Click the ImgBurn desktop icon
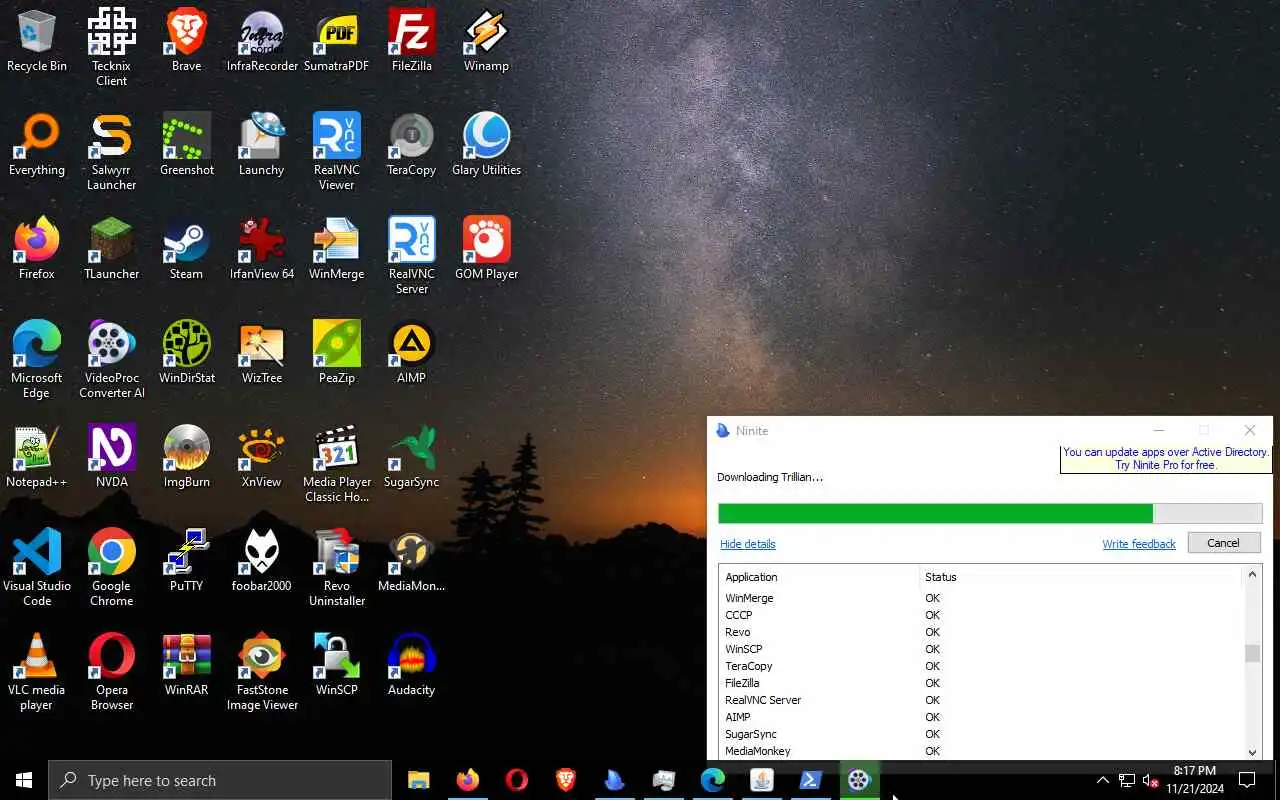 coord(187,458)
